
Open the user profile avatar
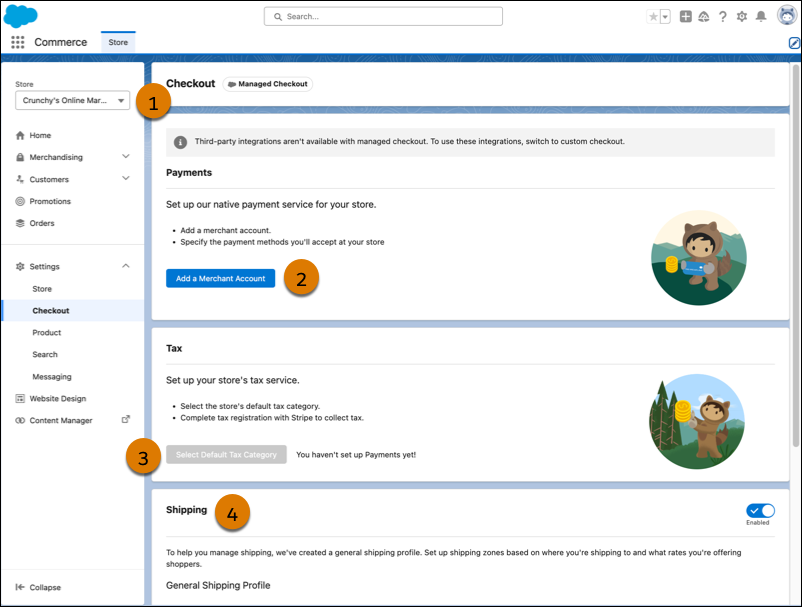(787, 15)
